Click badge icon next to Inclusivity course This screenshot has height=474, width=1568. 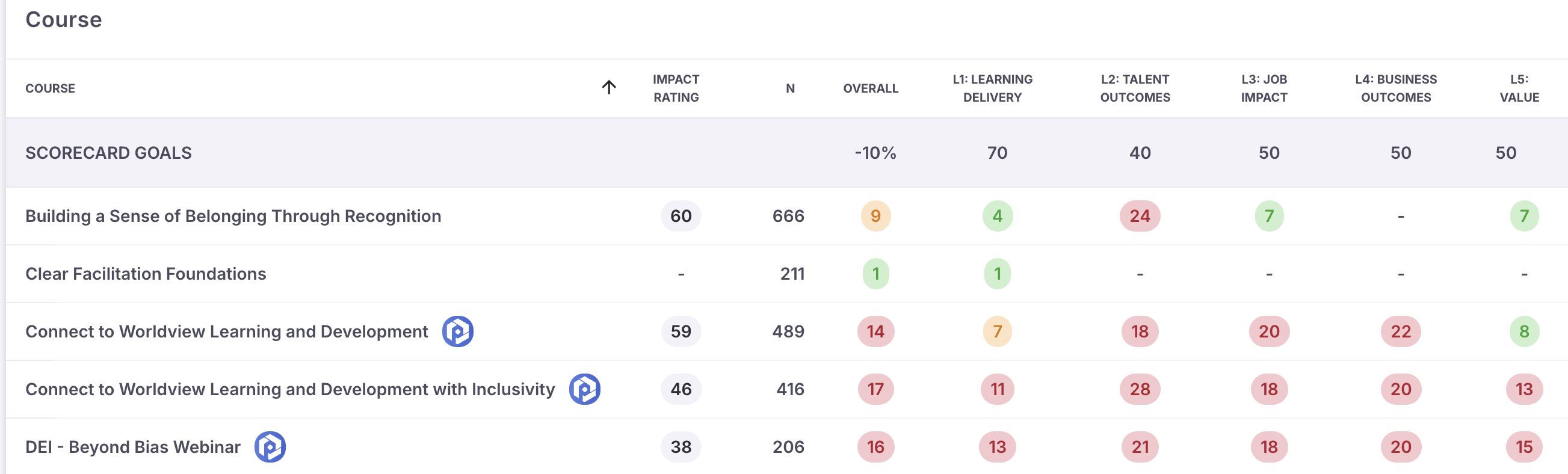pyautogui.click(x=584, y=389)
